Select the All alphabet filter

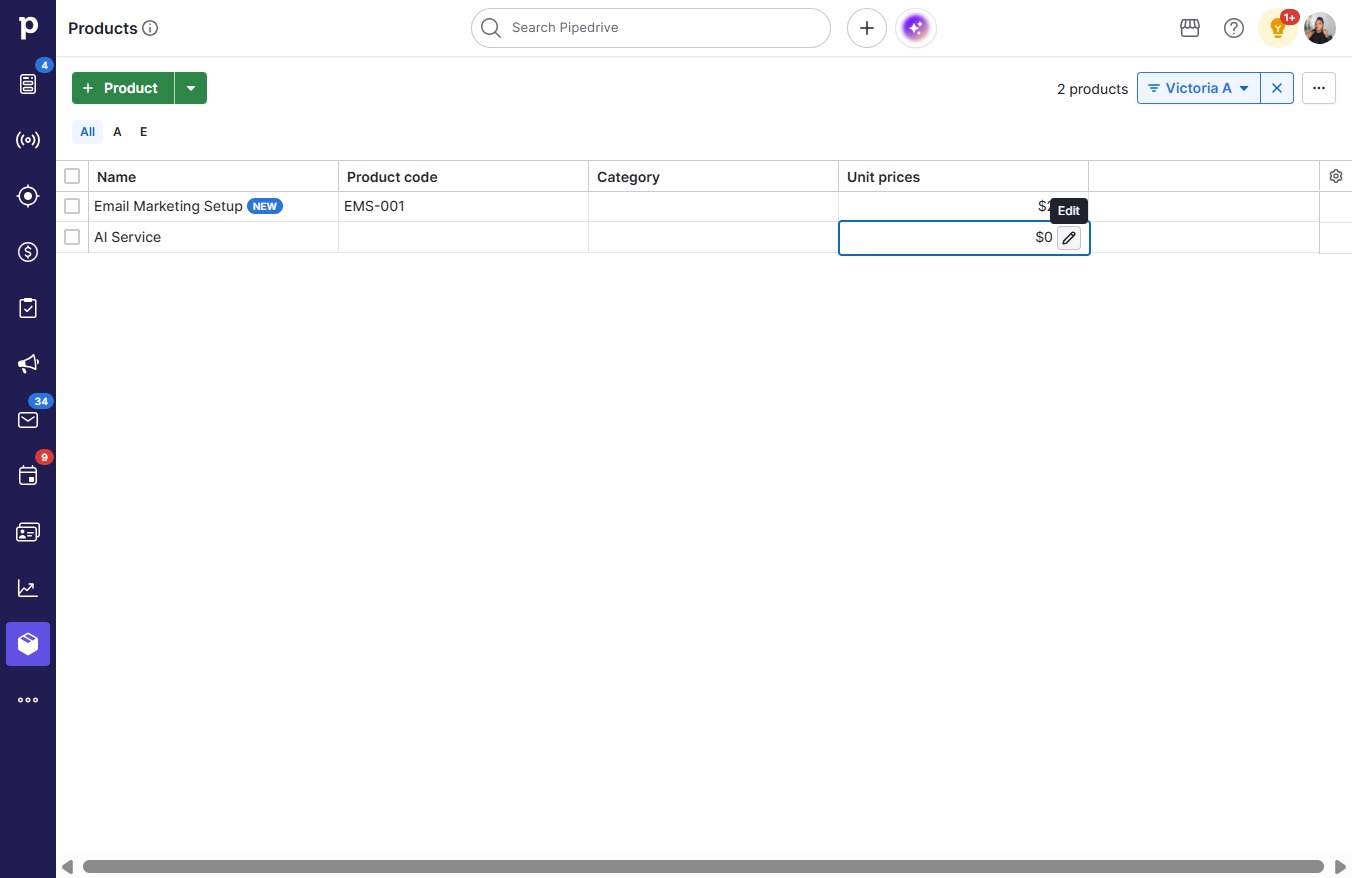pyautogui.click(x=88, y=132)
